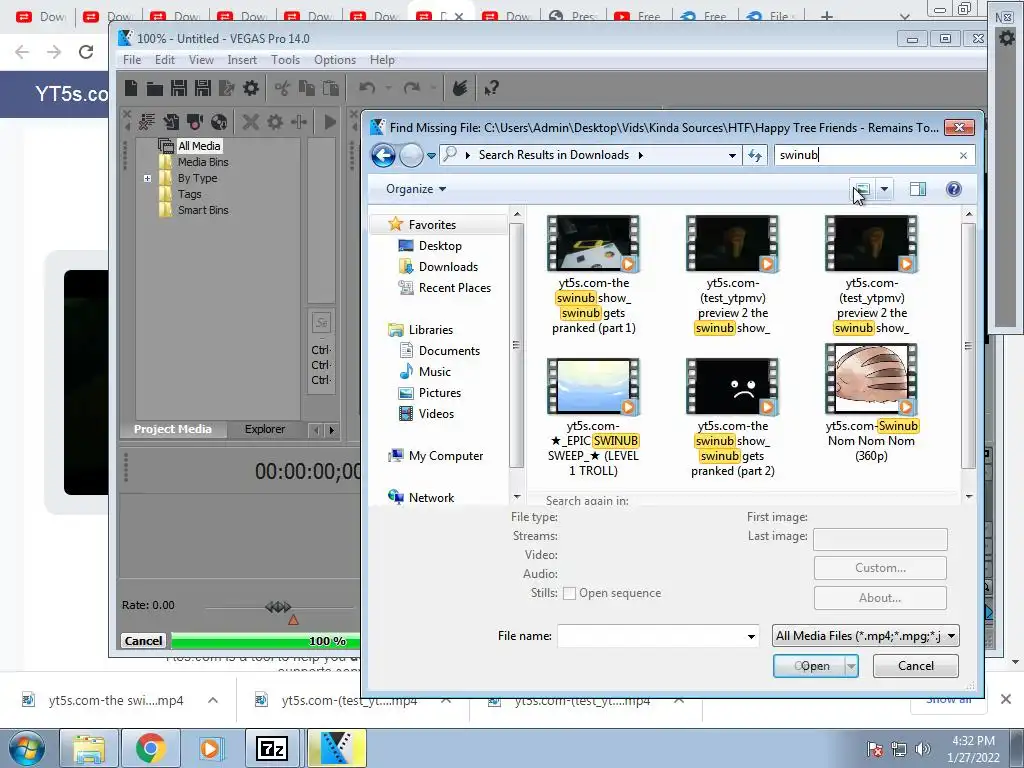
Task: Open the All Media Files type dropdown
Action: [x=866, y=636]
